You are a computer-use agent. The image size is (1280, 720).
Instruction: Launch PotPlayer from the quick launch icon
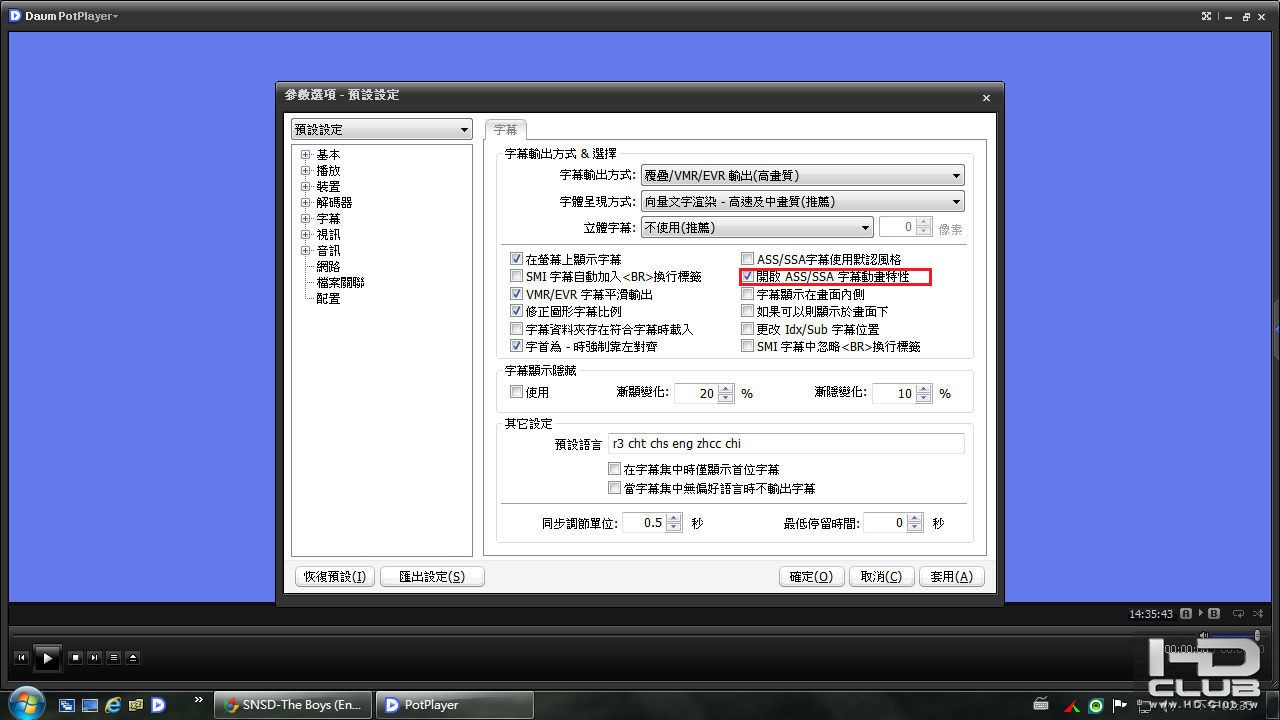point(158,705)
